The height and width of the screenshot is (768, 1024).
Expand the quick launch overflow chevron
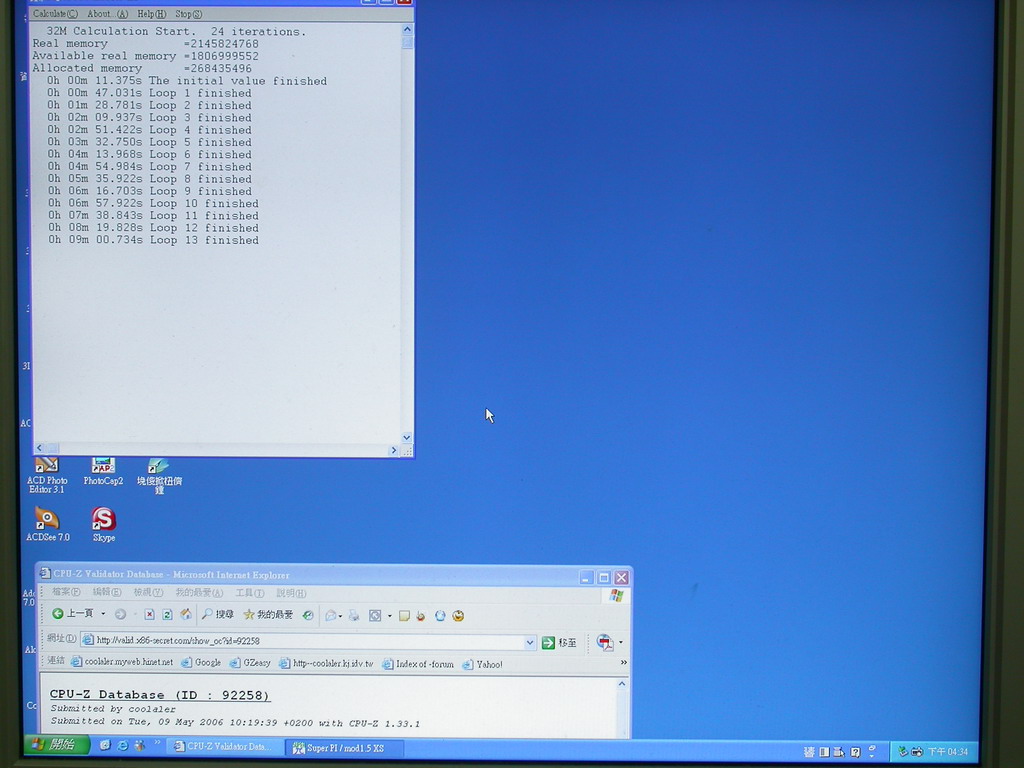click(157, 743)
